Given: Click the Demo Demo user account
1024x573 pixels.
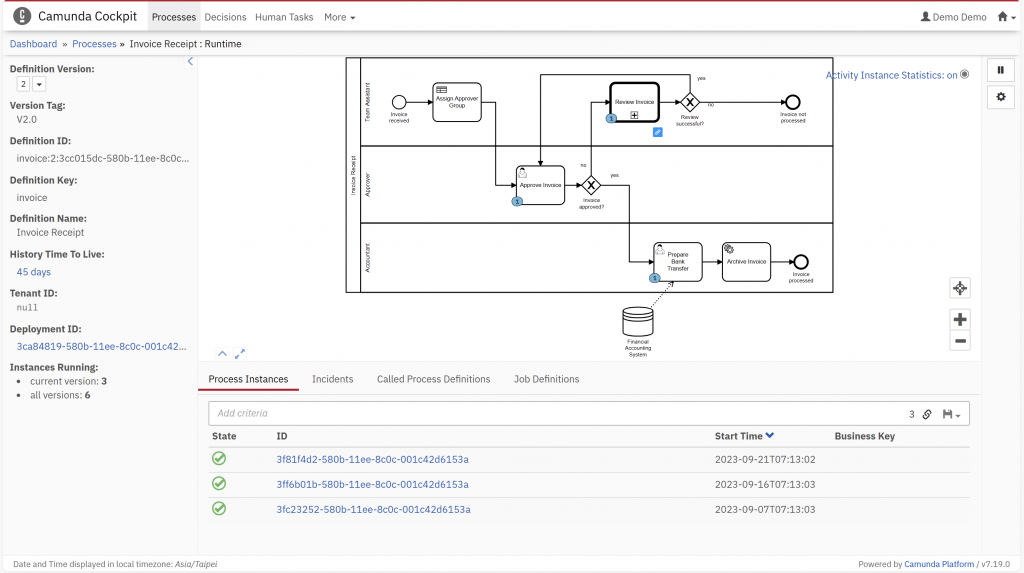Looking at the screenshot, I should pos(953,17).
